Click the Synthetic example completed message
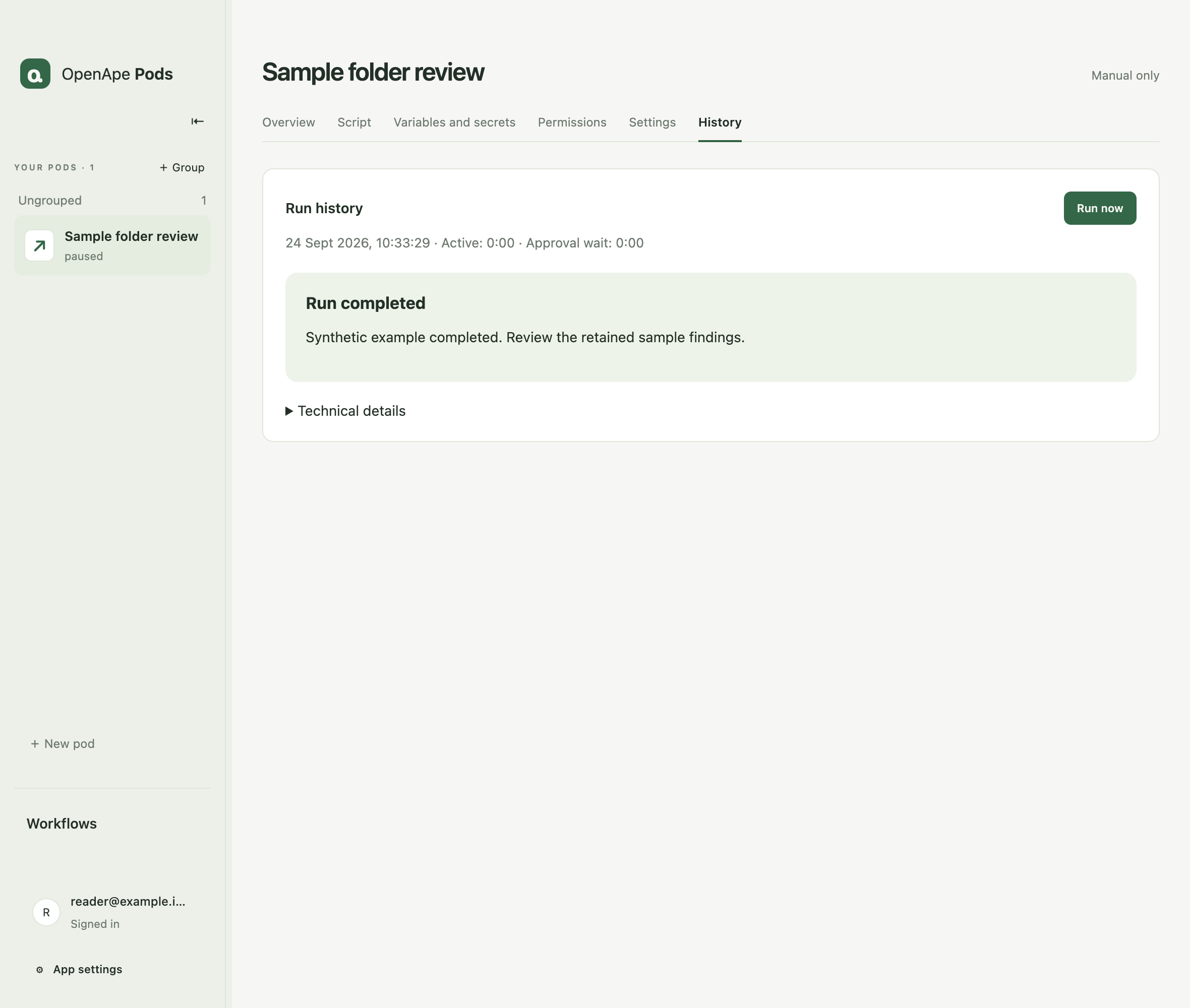Screen dimensions: 1190x1008 click(x=525, y=337)
